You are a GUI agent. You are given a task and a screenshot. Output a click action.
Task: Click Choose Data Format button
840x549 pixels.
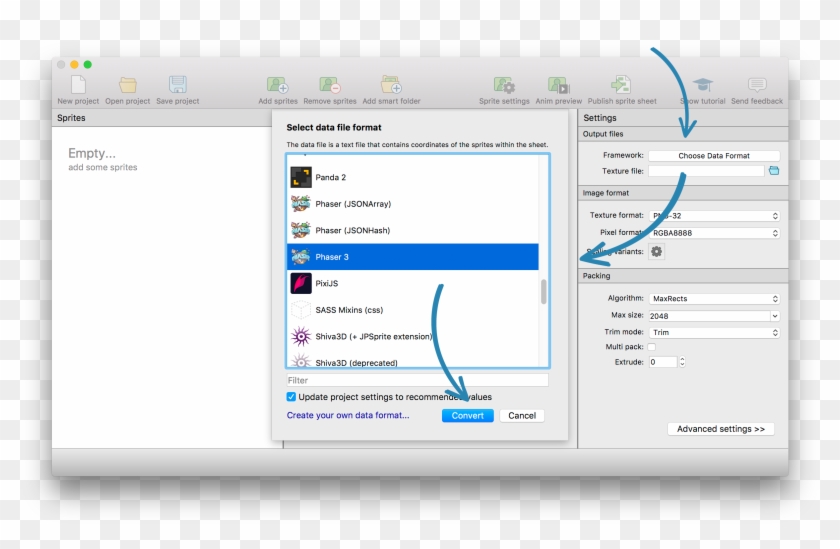click(x=714, y=156)
